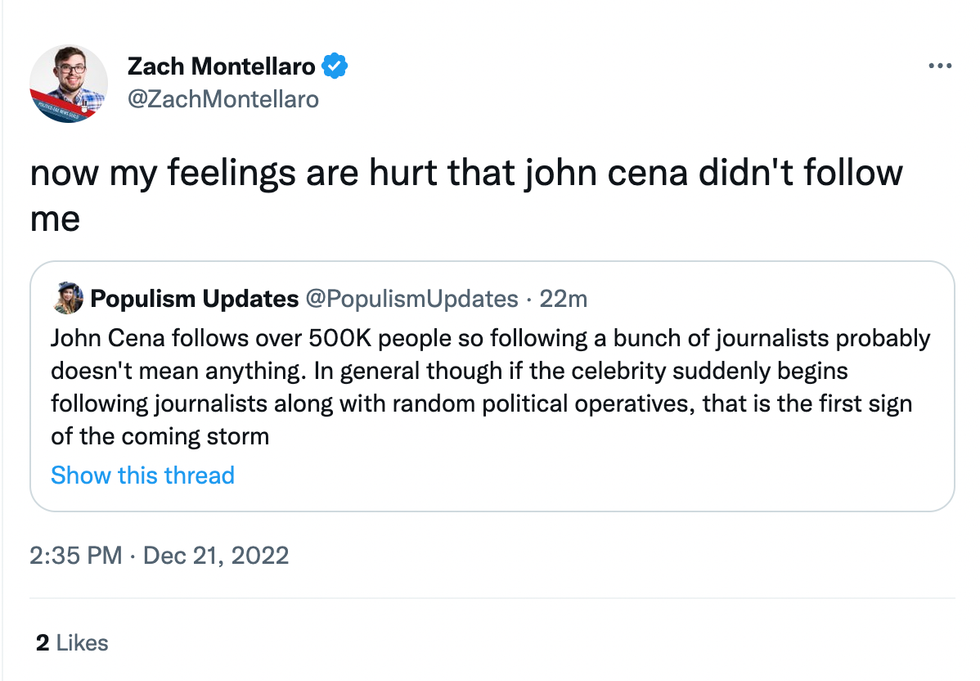The width and height of the screenshot is (980, 681).
Task: Open the @ZachMontellaro handle link
Action: click(x=223, y=99)
